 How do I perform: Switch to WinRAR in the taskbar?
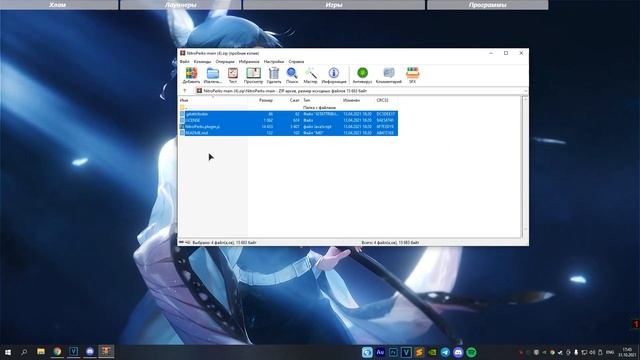(106, 351)
